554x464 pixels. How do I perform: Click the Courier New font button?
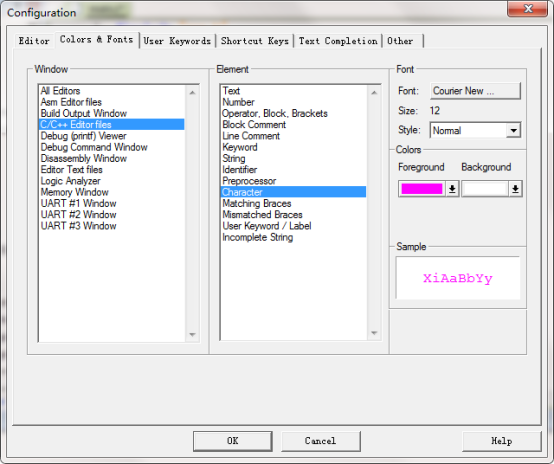pyautogui.click(x=475, y=91)
